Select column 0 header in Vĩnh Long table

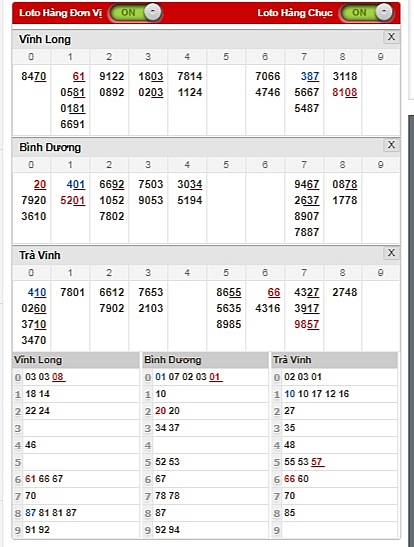pyautogui.click(x=31, y=57)
